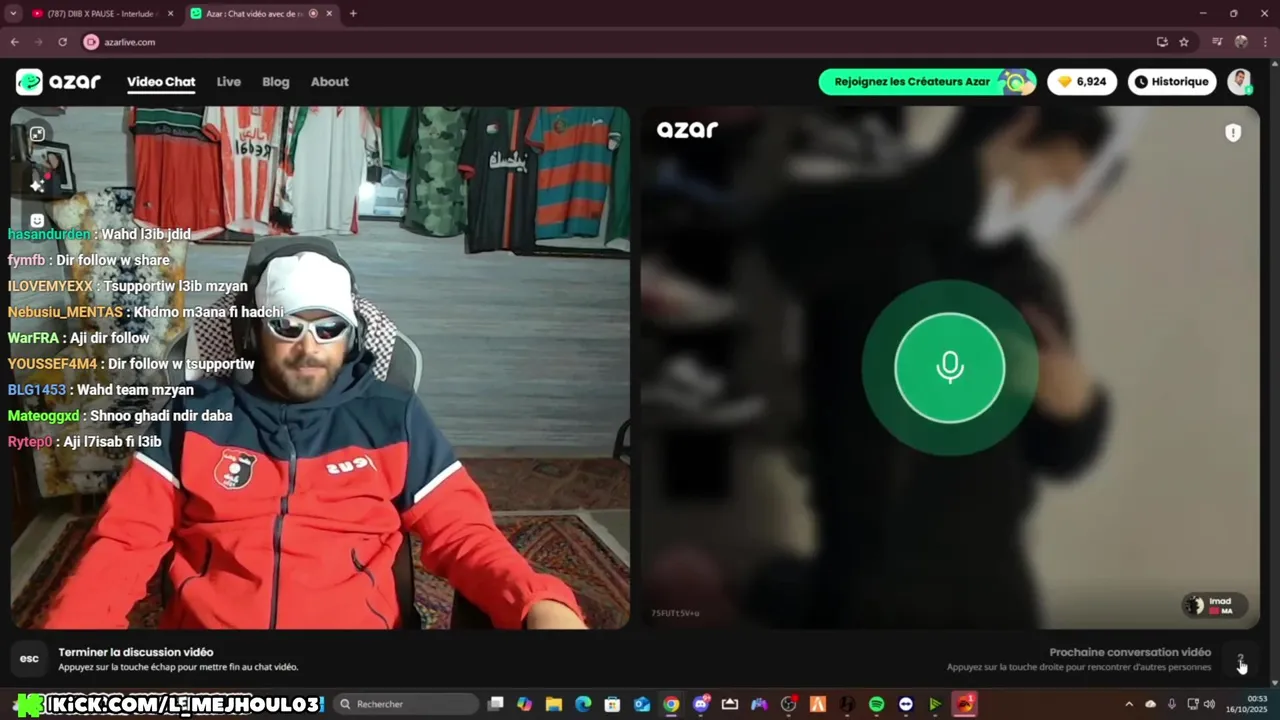
Task: Tap the green microphone button
Action: (x=949, y=368)
